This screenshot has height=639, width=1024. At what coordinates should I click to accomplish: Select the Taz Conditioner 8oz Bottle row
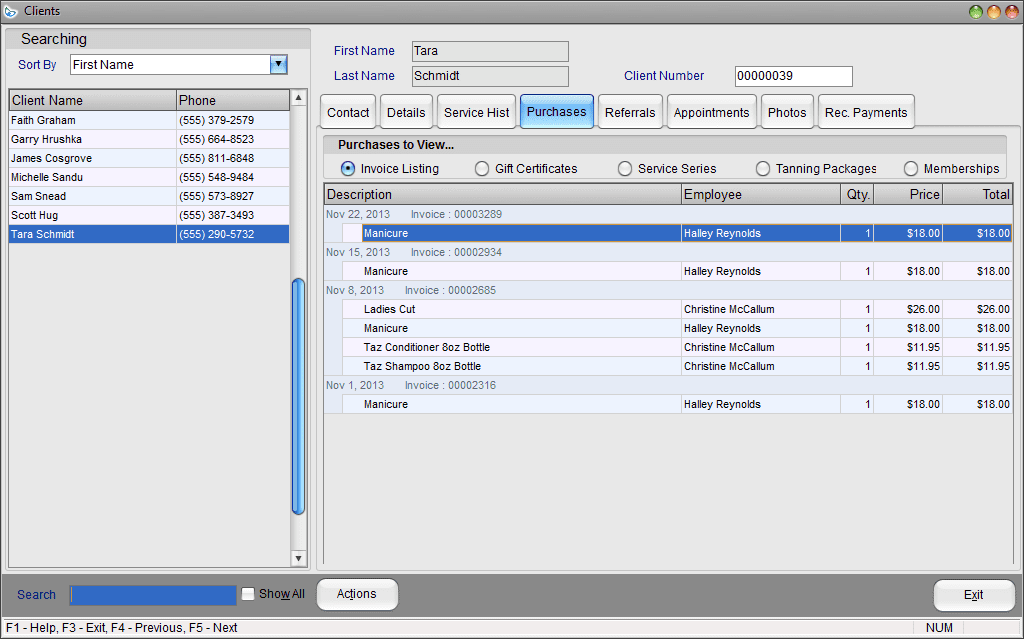click(x=677, y=347)
